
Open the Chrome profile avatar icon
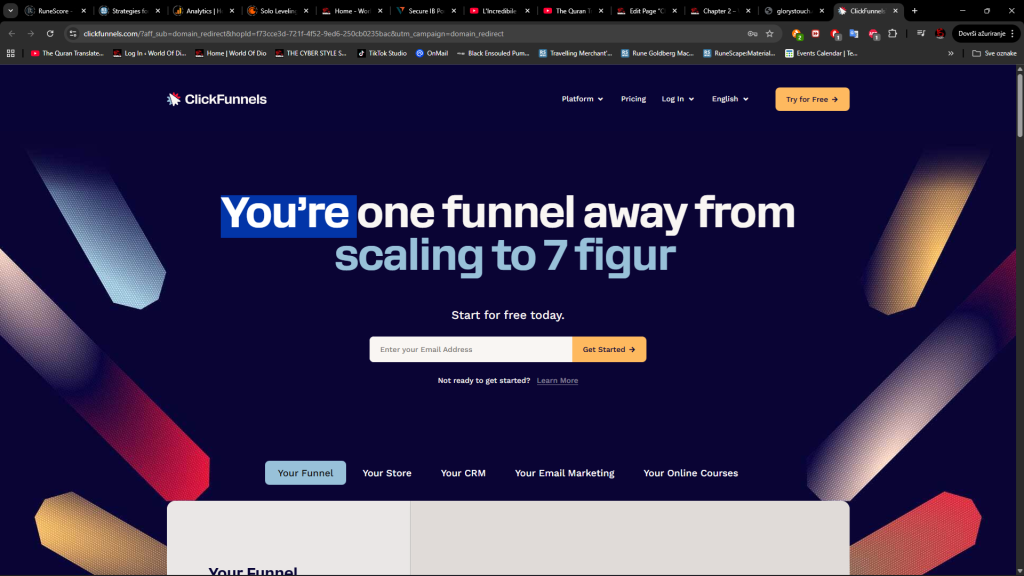[940, 33]
